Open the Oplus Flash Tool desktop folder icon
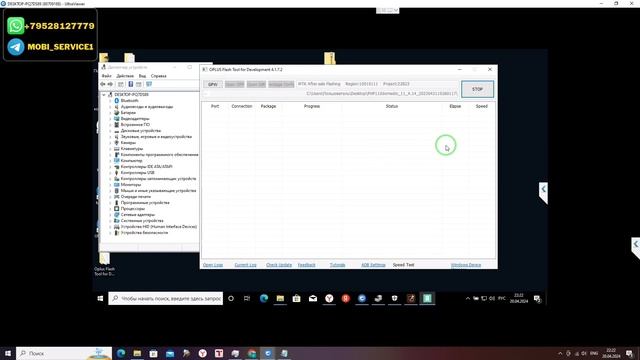Viewport: 640px width, 360px height. coord(104,259)
